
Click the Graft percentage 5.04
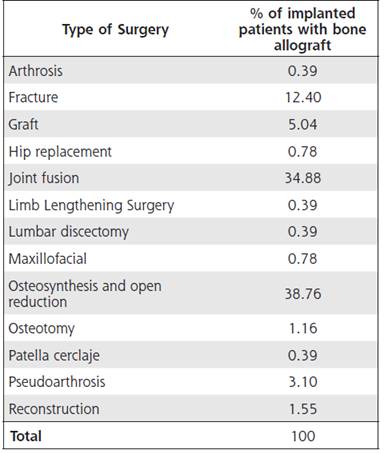303,124
